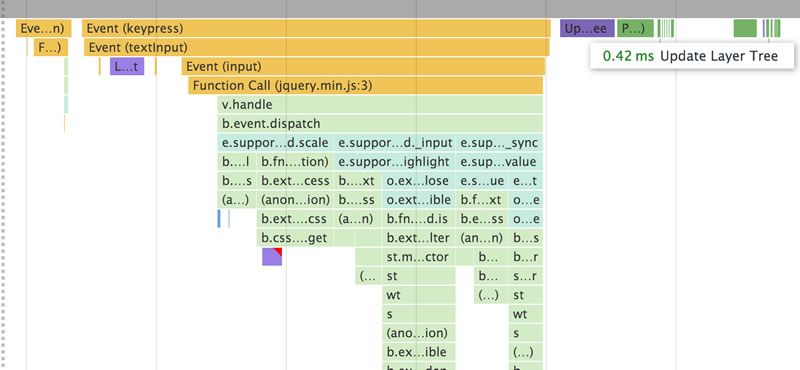Select the purple L...t layout block

127,66
